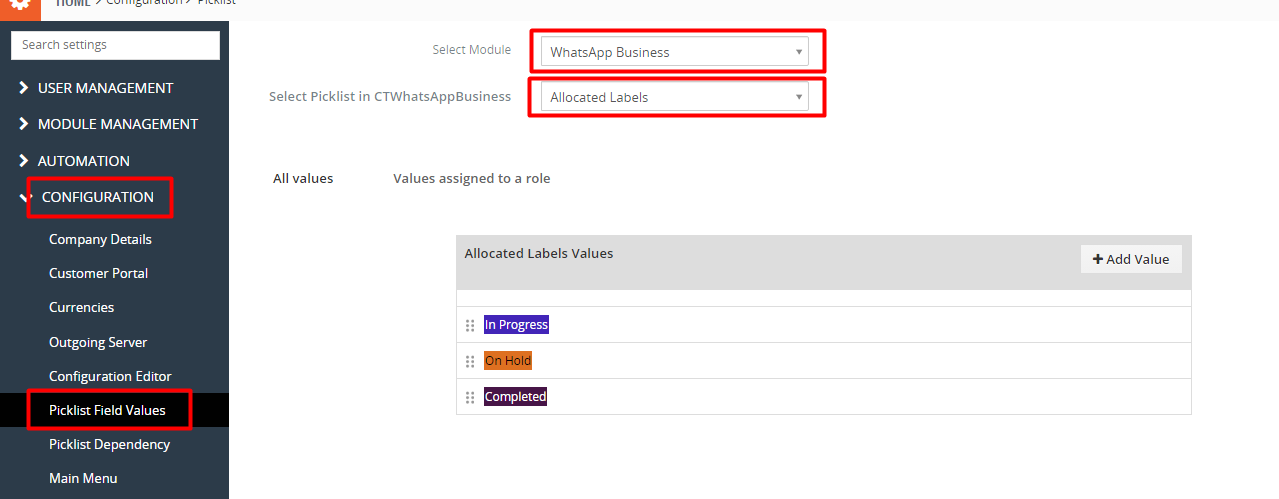Expand the Automation sidebar section
This screenshot has width=1279, height=499.
point(74,161)
